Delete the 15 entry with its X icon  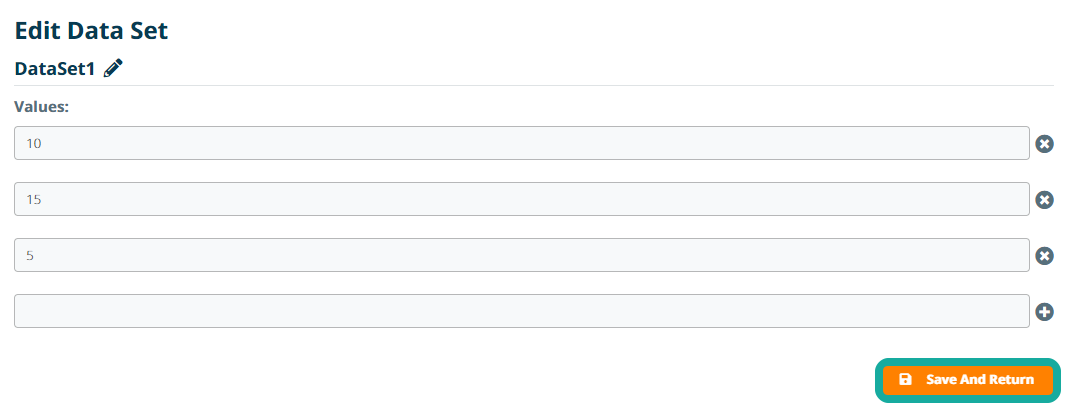tap(1044, 200)
